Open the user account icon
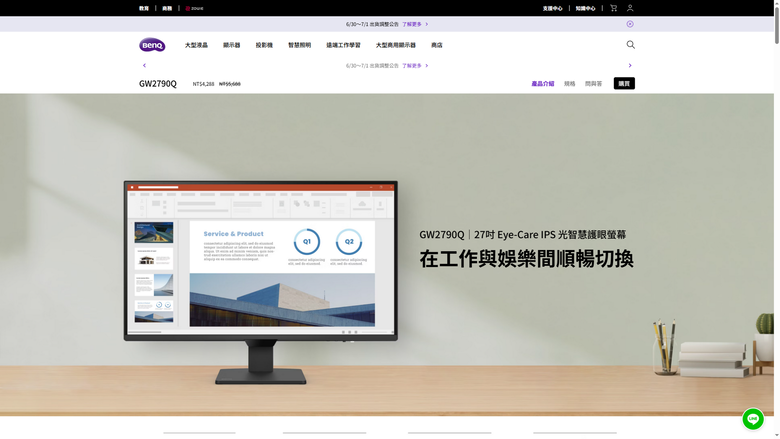 (630, 8)
